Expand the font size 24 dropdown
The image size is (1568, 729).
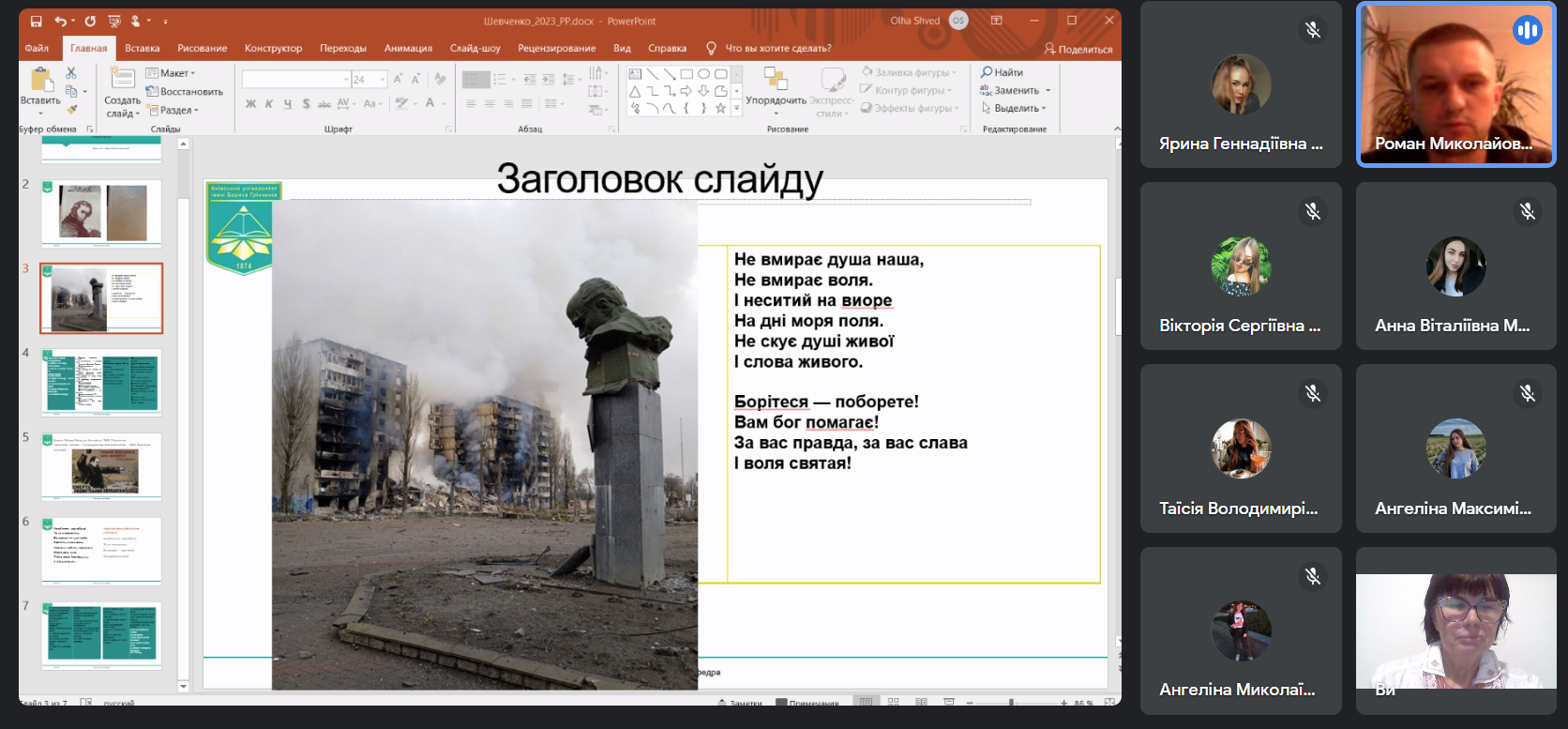[383, 80]
